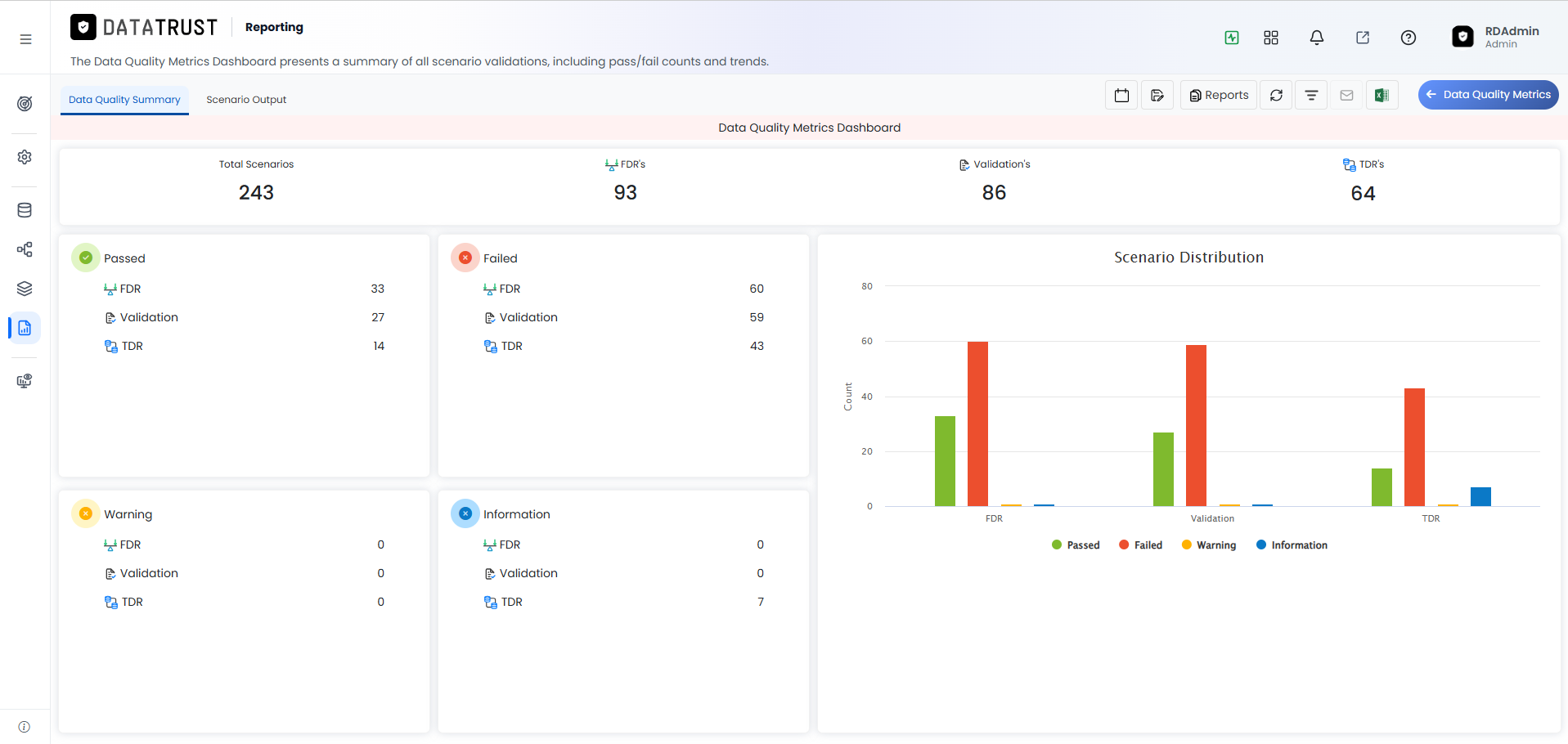1568x744 pixels.
Task: Click Total Scenarios value 243
Action: [x=256, y=193]
